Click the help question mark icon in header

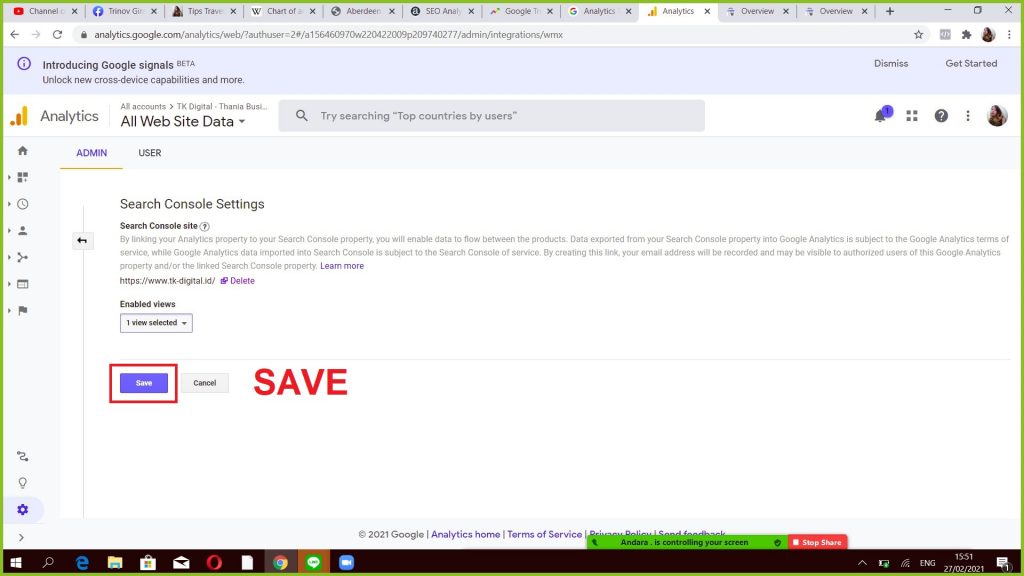click(941, 116)
